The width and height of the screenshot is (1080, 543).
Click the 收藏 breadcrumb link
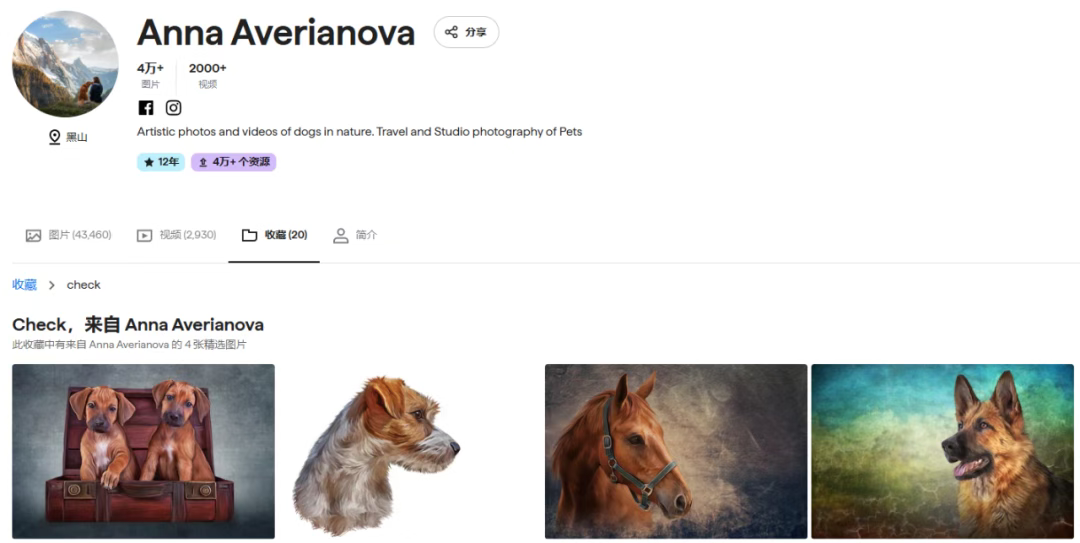[24, 285]
